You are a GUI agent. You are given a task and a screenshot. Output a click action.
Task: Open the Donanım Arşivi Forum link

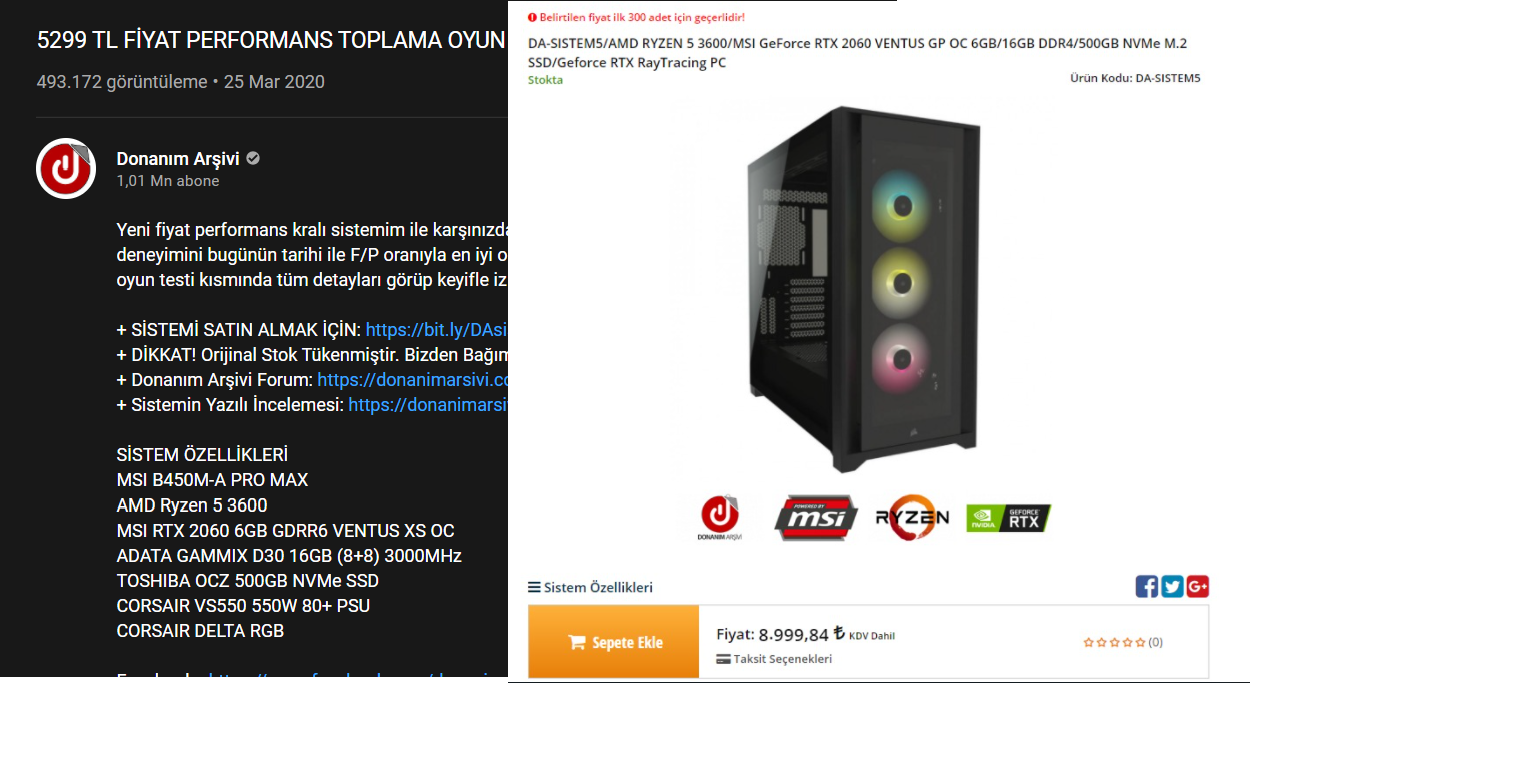(412, 380)
